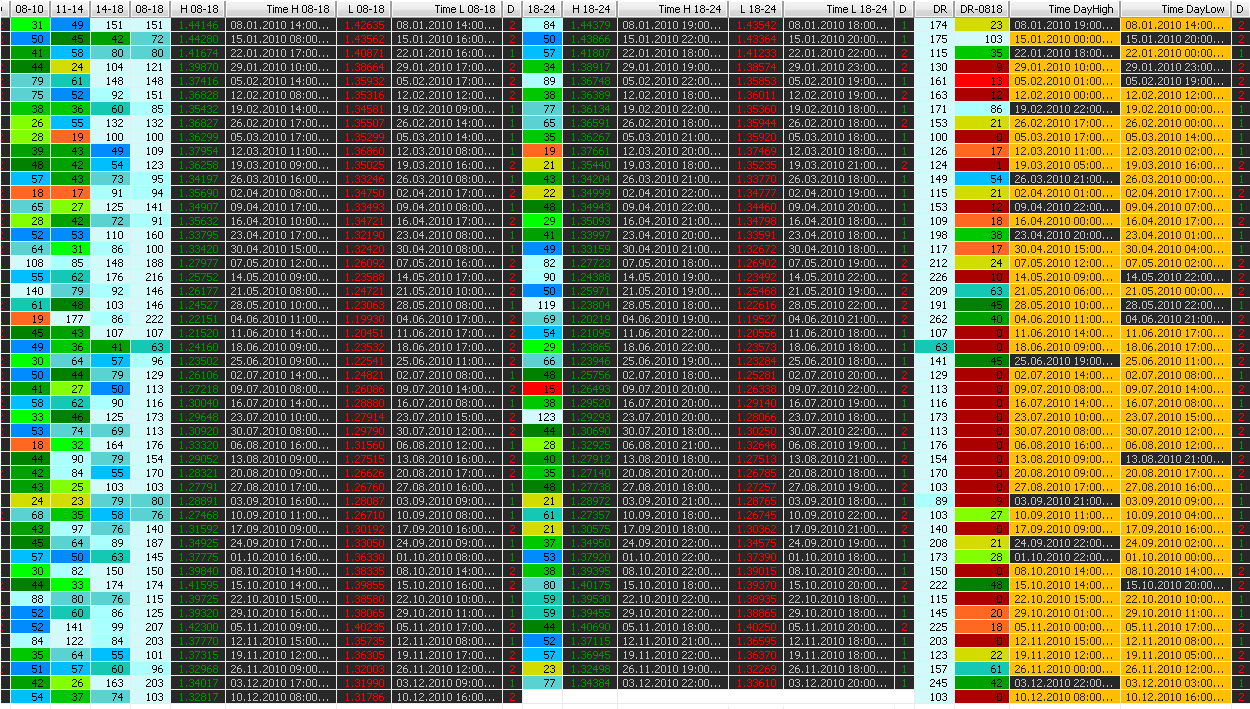Click the Time DayHigh column header

point(1064,8)
